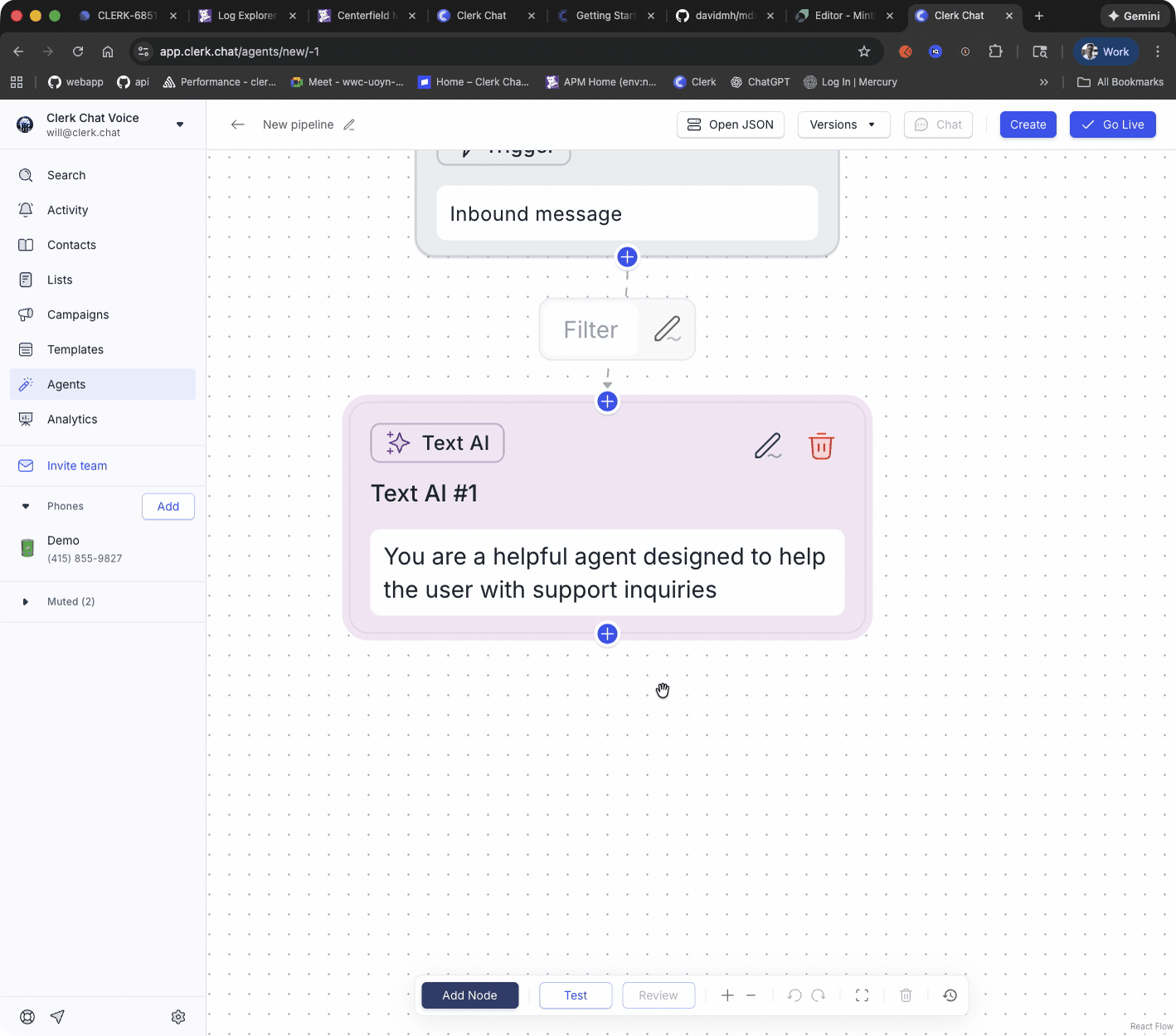This screenshot has width=1176, height=1036.
Task: Show more hidden bookmarks chevron
Action: pos(1043,82)
